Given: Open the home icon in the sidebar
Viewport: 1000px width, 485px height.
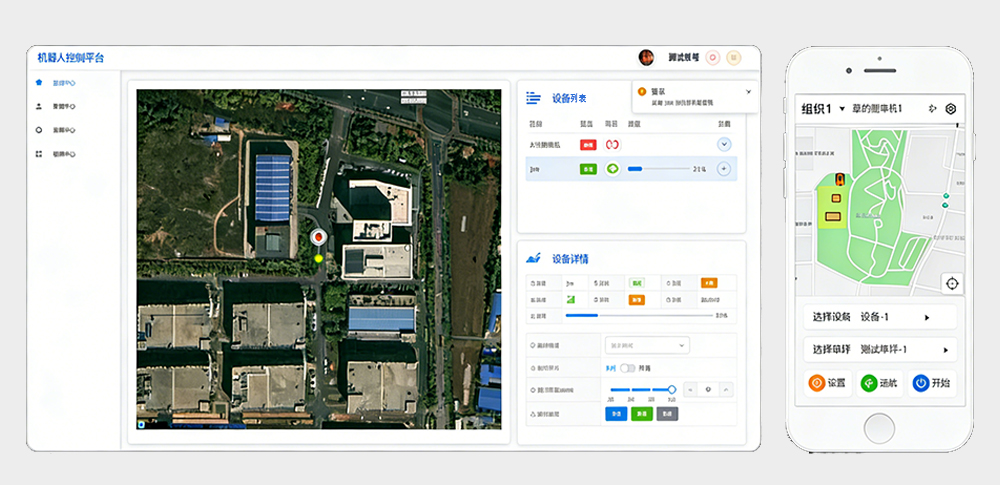Looking at the screenshot, I should (x=39, y=82).
